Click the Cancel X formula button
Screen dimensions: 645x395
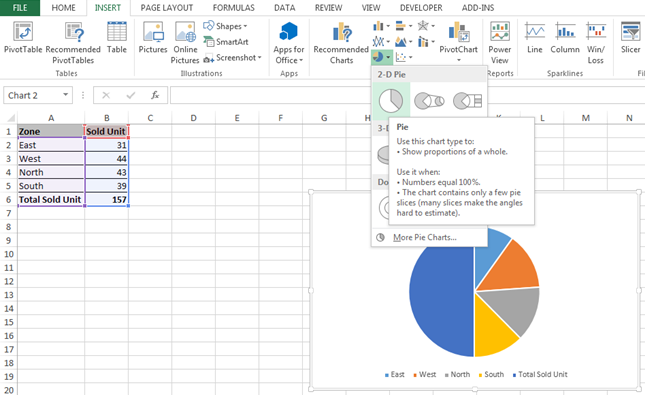106,95
